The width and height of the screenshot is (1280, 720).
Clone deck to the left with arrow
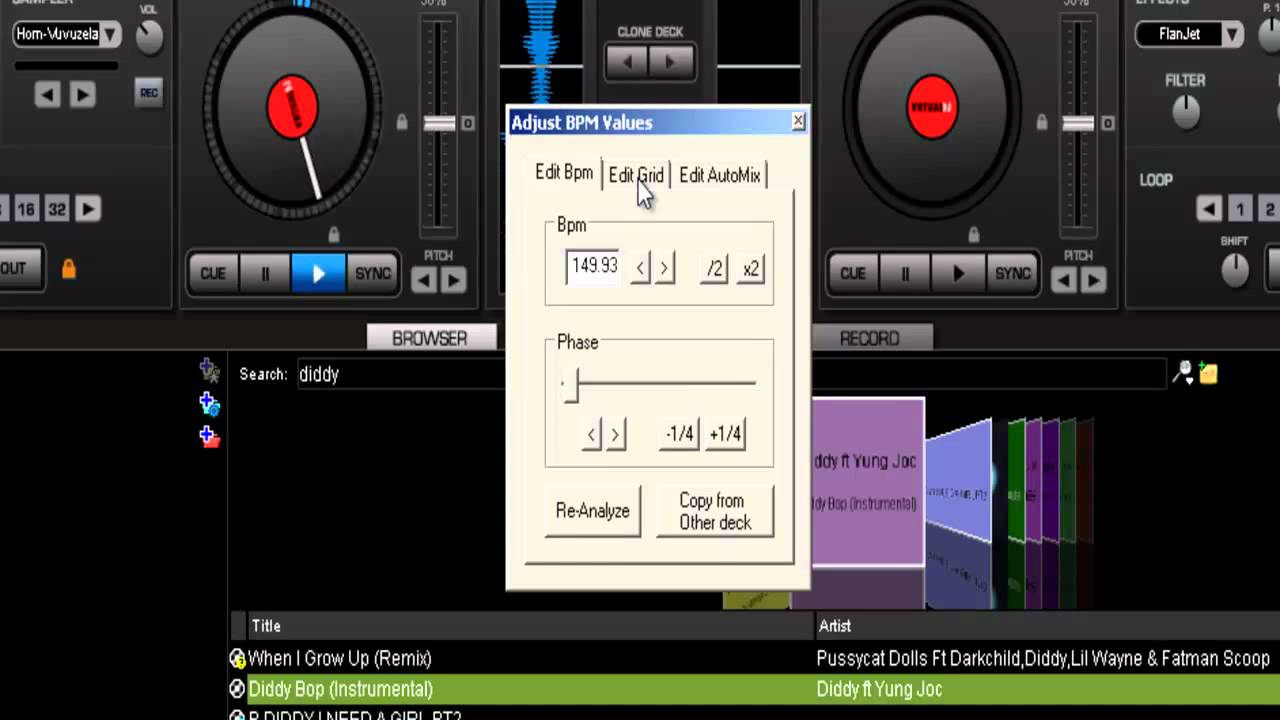(x=628, y=62)
